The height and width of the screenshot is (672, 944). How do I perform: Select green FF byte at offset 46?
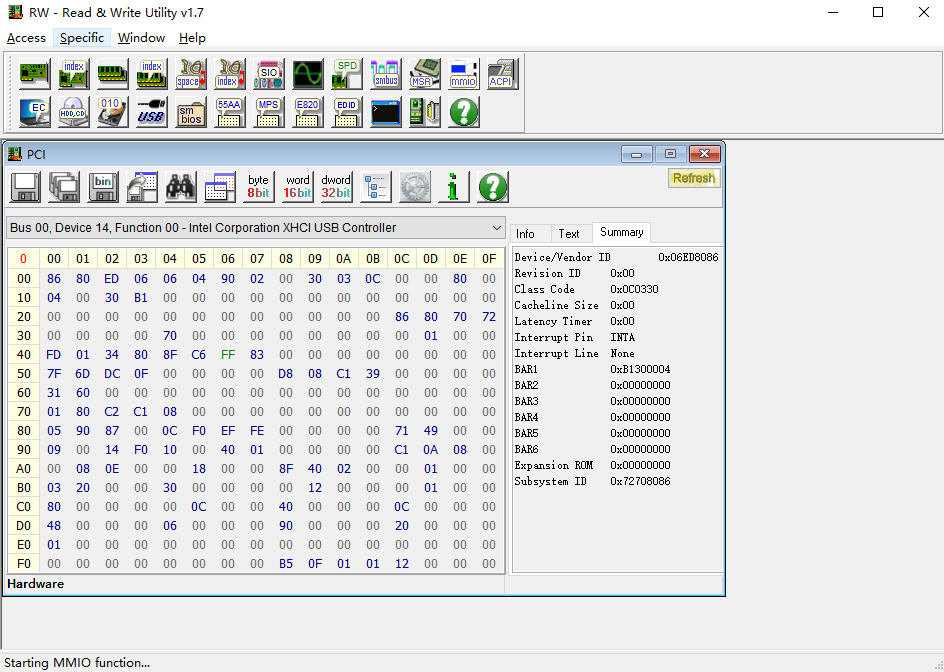coord(228,354)
